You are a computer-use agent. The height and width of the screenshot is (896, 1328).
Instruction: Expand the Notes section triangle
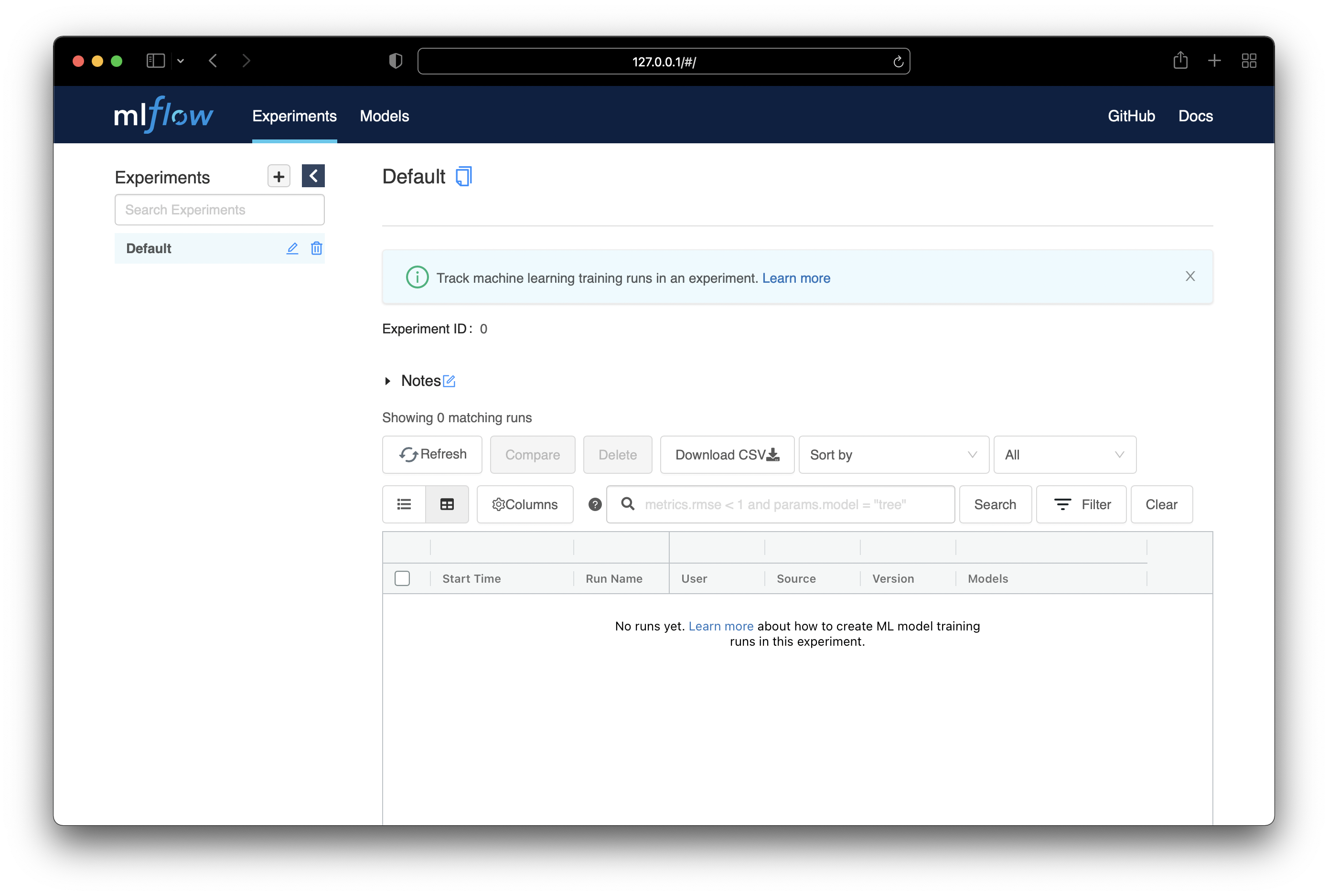click(x=388, y=381)
